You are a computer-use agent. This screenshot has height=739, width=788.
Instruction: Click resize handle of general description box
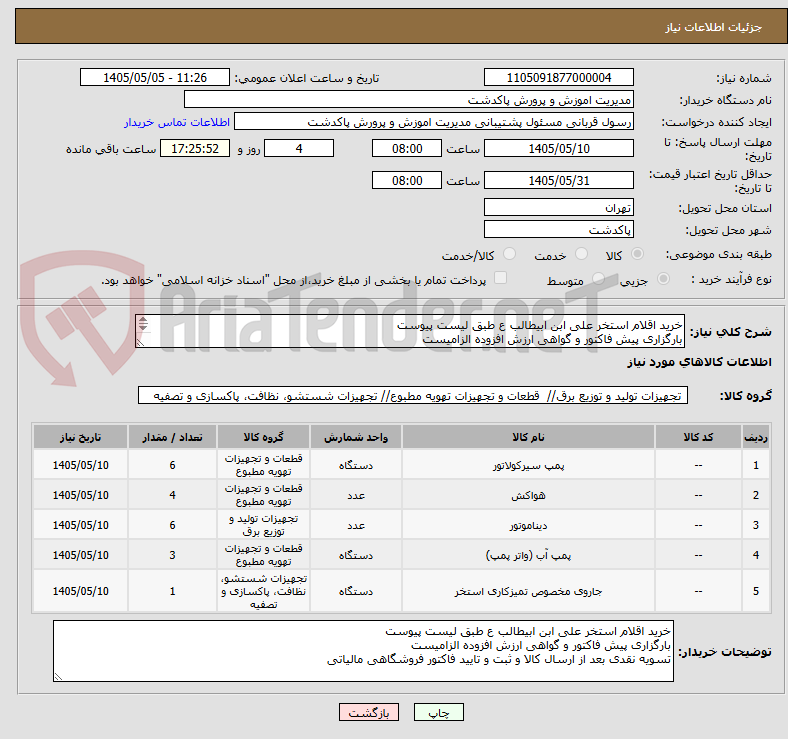coord(141,343)
